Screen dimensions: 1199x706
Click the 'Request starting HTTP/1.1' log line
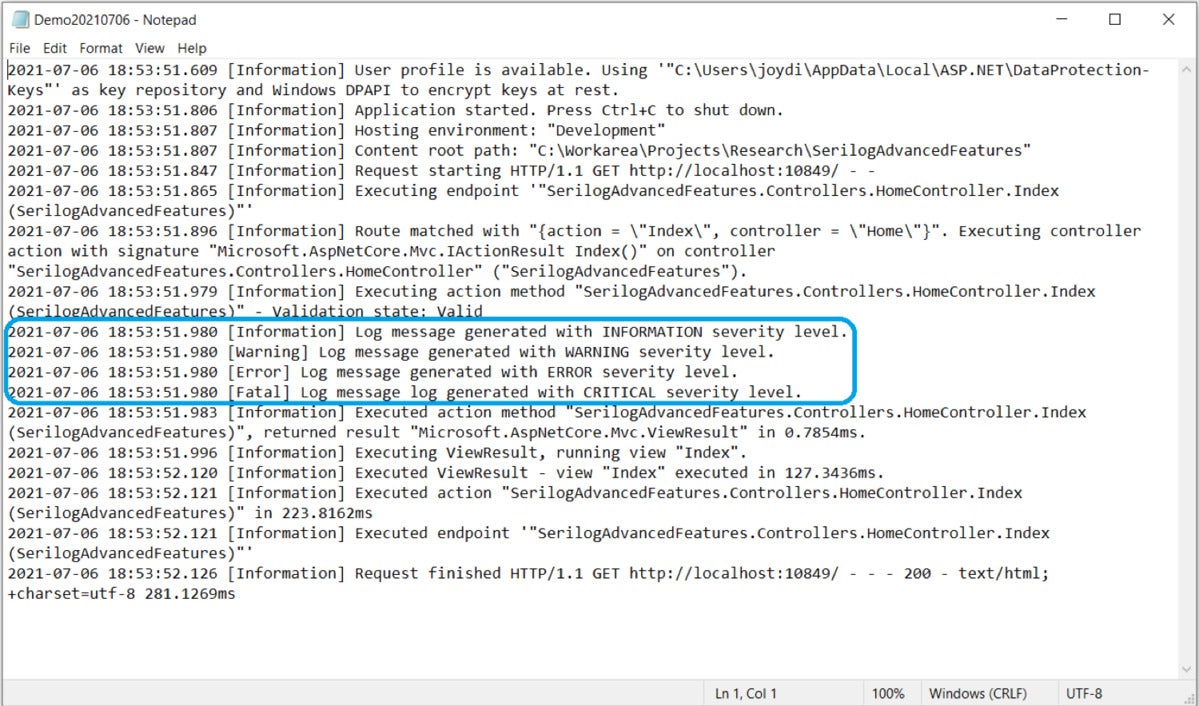(x=441, y=171)
